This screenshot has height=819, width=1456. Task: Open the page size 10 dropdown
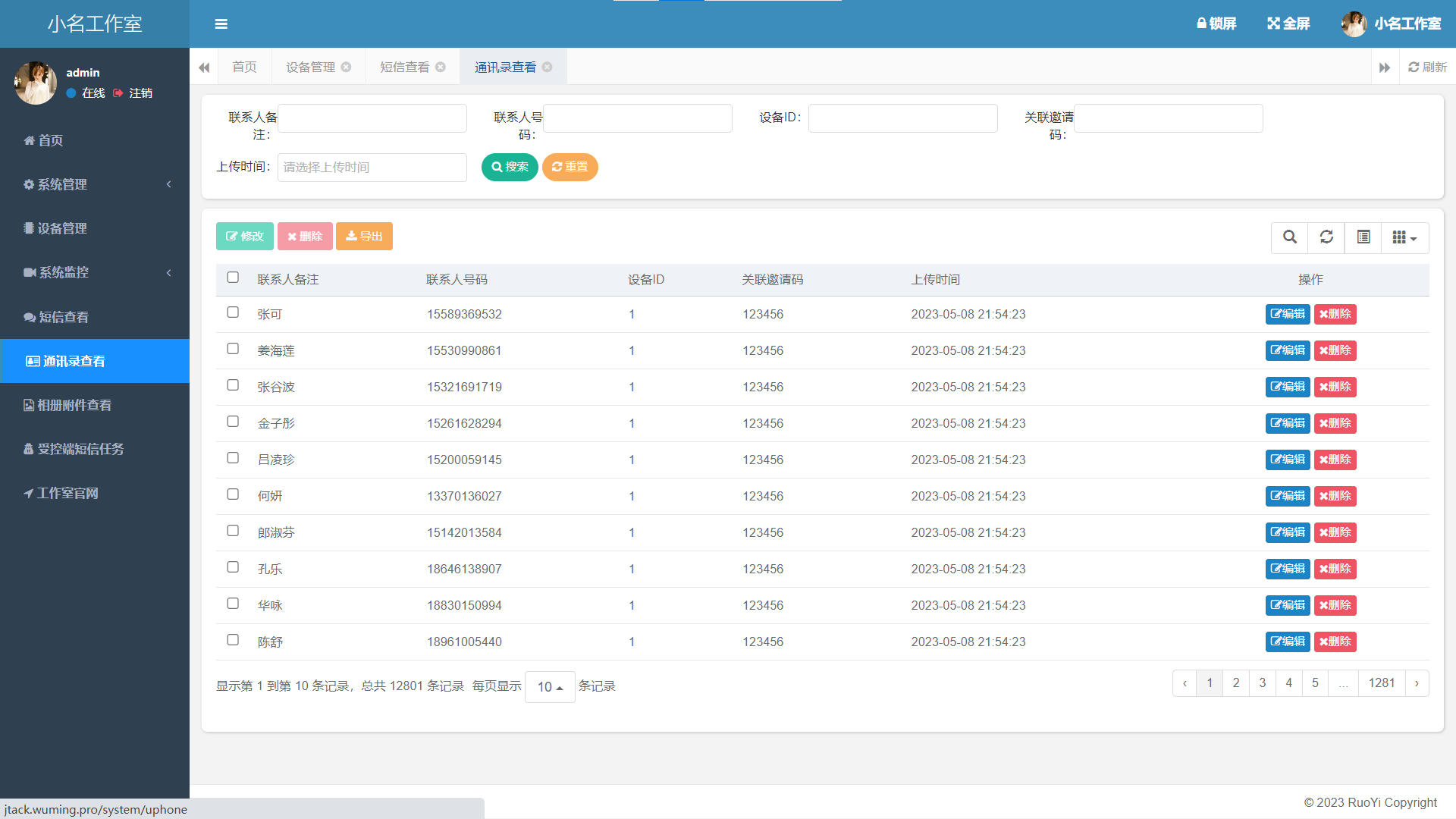pos(550,687)
